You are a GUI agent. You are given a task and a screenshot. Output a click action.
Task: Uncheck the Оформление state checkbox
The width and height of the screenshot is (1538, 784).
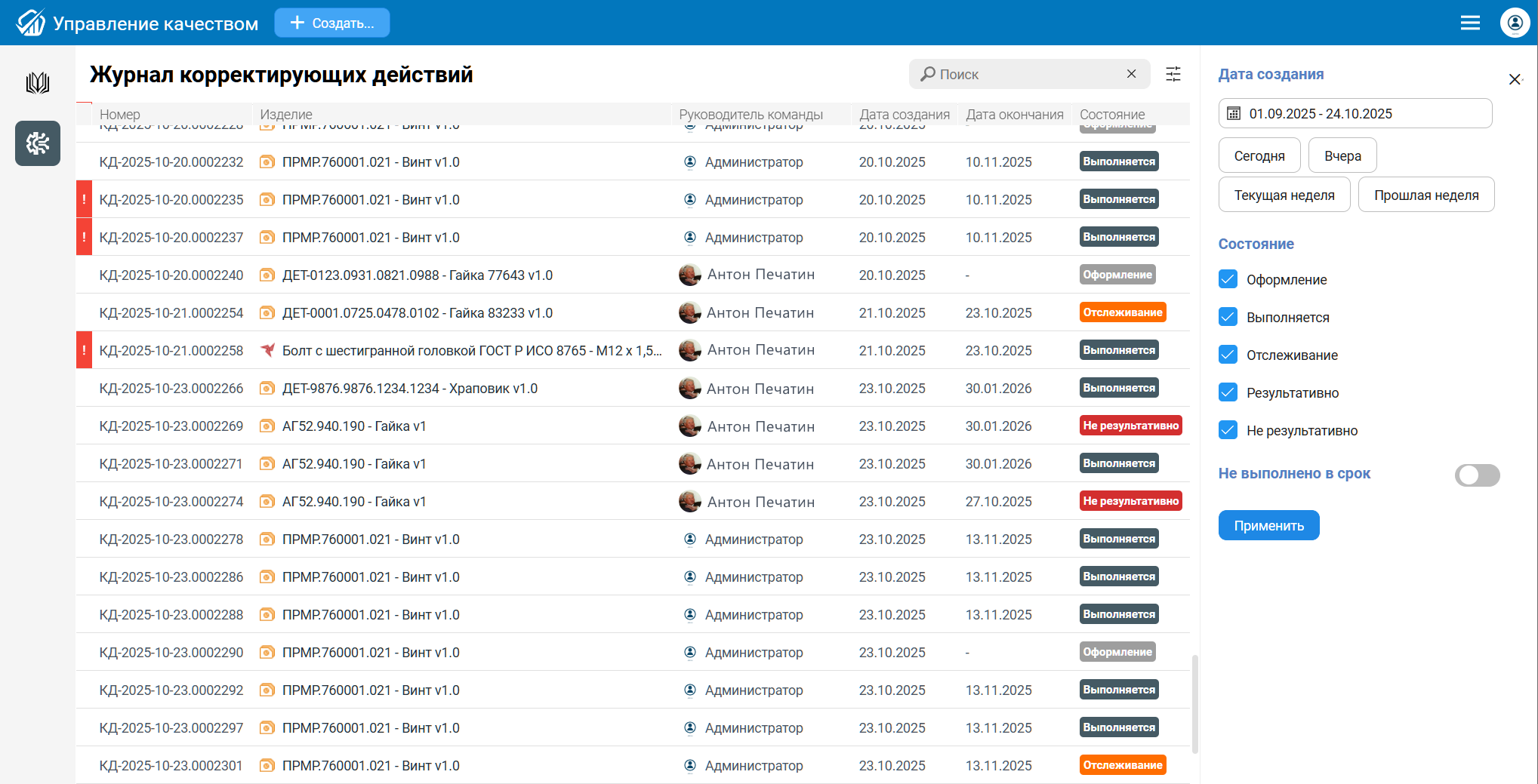(1228, 279)
